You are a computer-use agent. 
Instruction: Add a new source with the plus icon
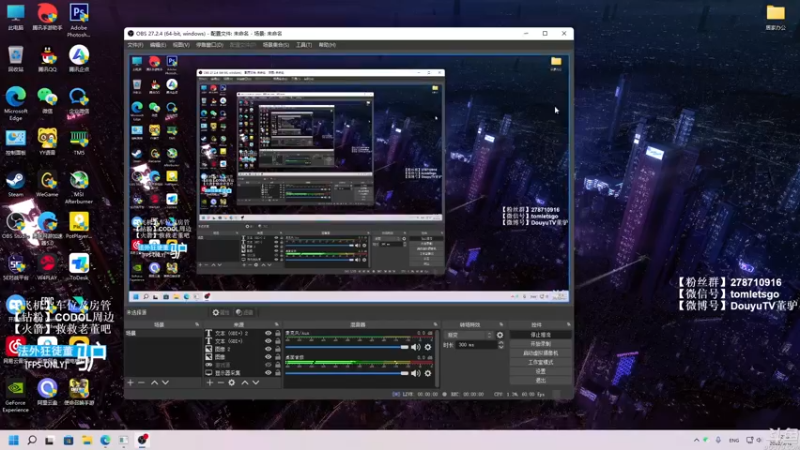pyautogui.click(x=210, y=383)
